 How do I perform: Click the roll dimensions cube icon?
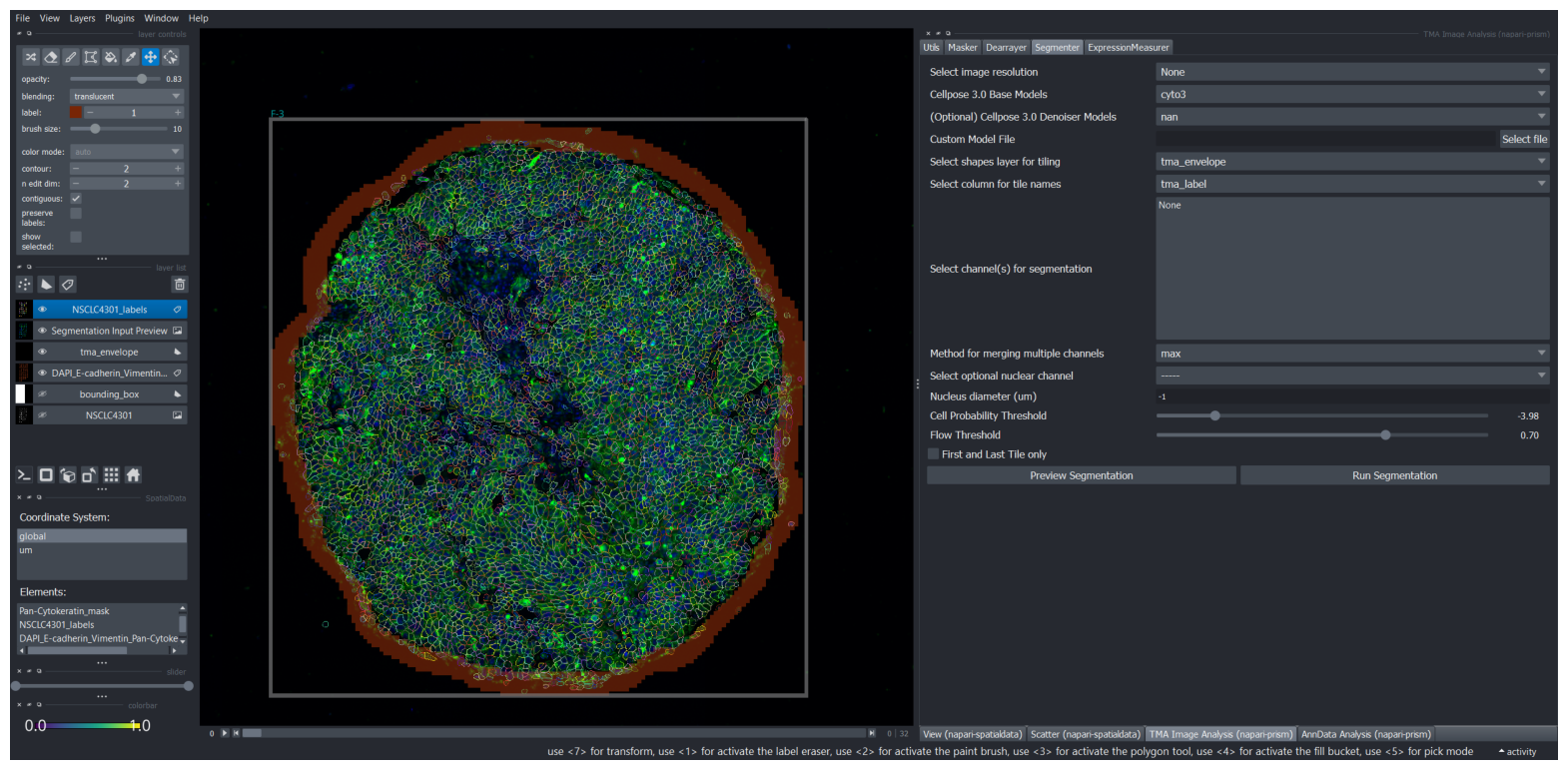point(68,475)
